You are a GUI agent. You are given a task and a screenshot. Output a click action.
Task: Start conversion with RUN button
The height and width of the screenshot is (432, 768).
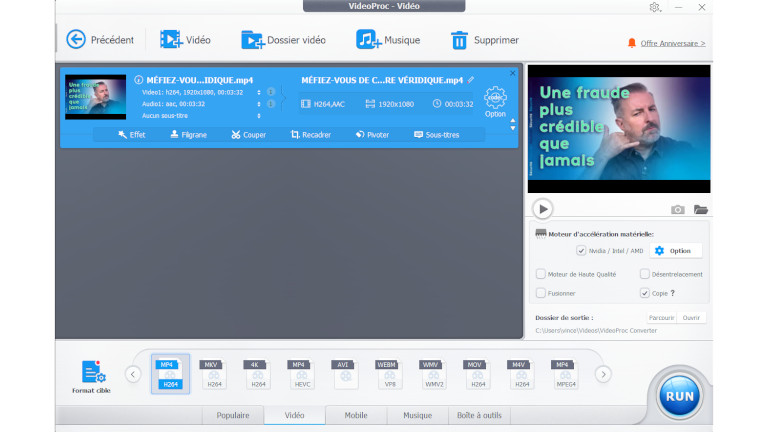(x=679, y=396)
